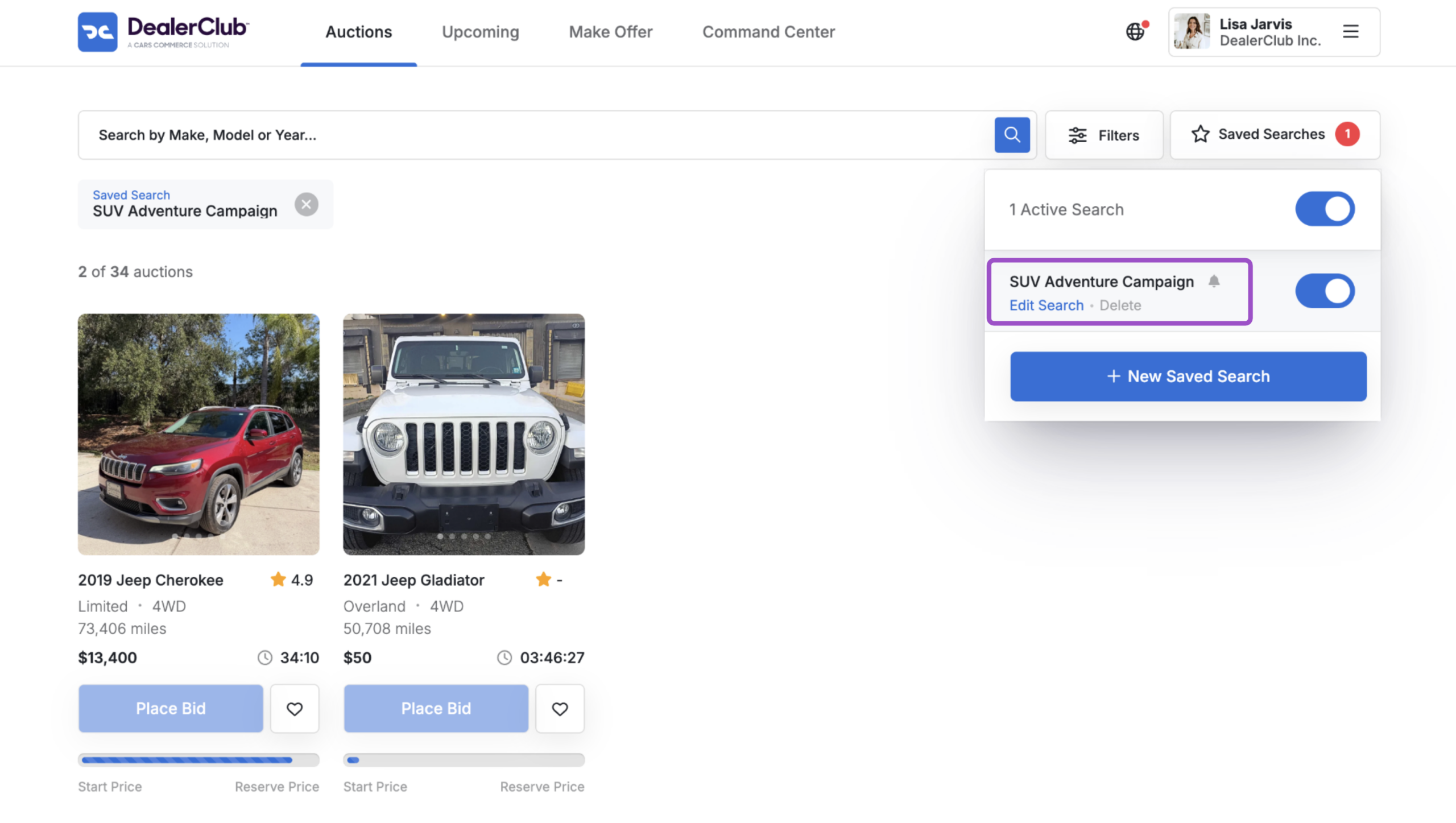This screenshot has width=1456, height=823.
Task: Favorite the 2019 Jeep Cherokee with heart
Action: pos(295,709)
